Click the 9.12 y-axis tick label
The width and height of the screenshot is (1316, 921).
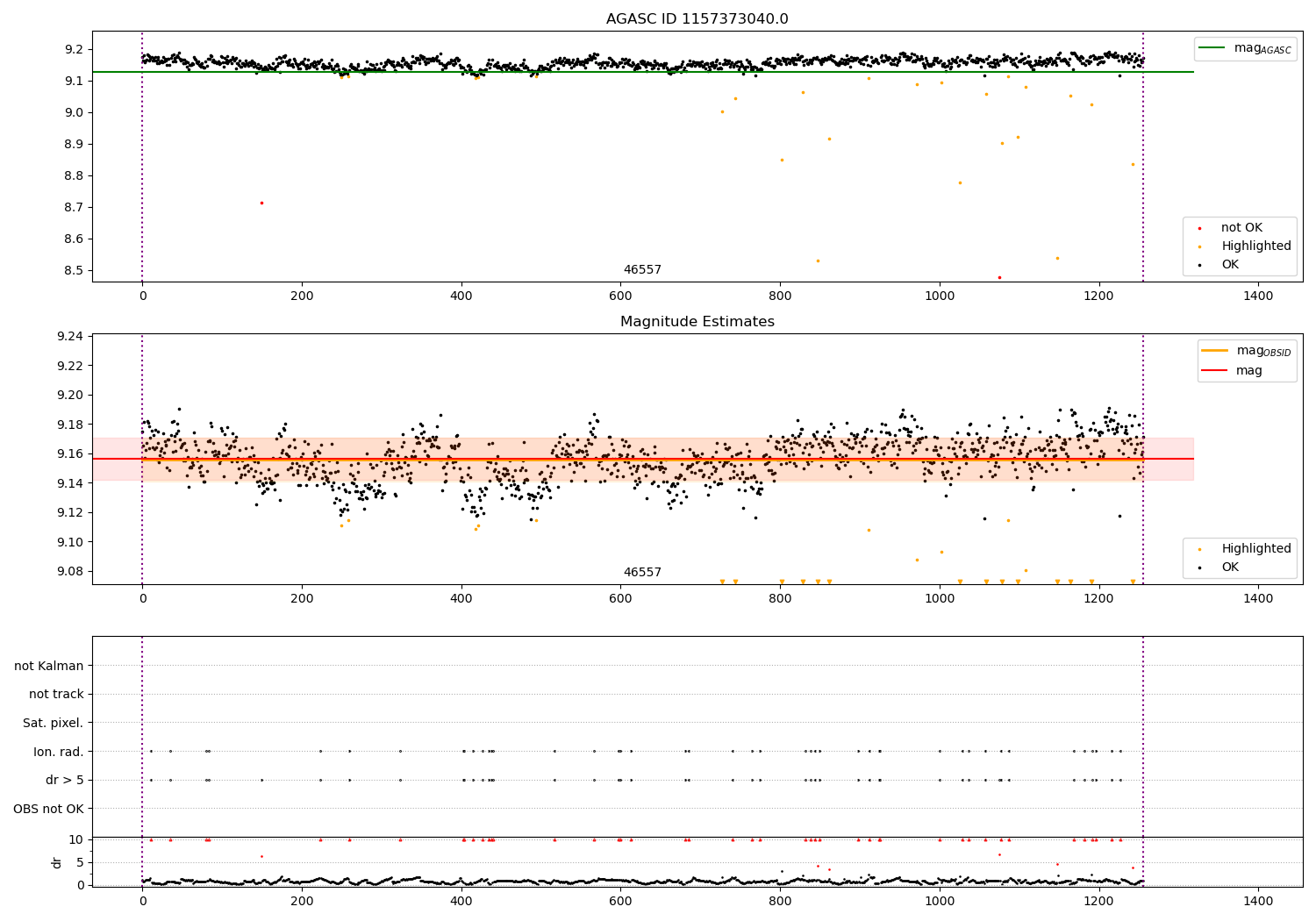tap(71, 512)
